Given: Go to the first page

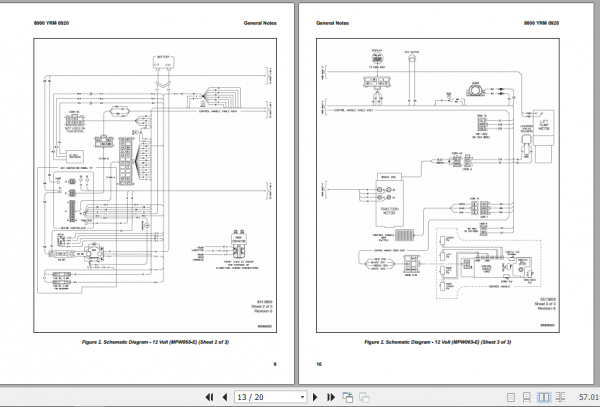Looking at the screenshot, I should coord(209,397).
